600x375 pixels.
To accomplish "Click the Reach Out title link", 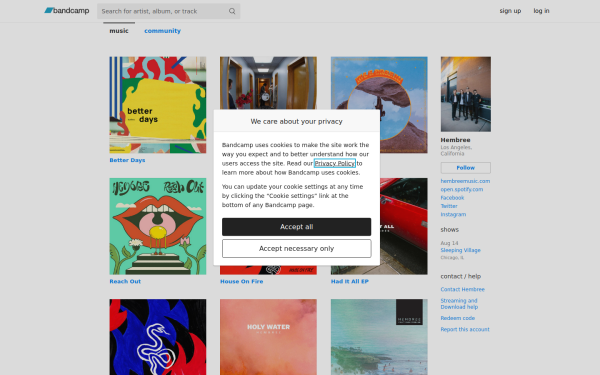I will click(125, 281).
